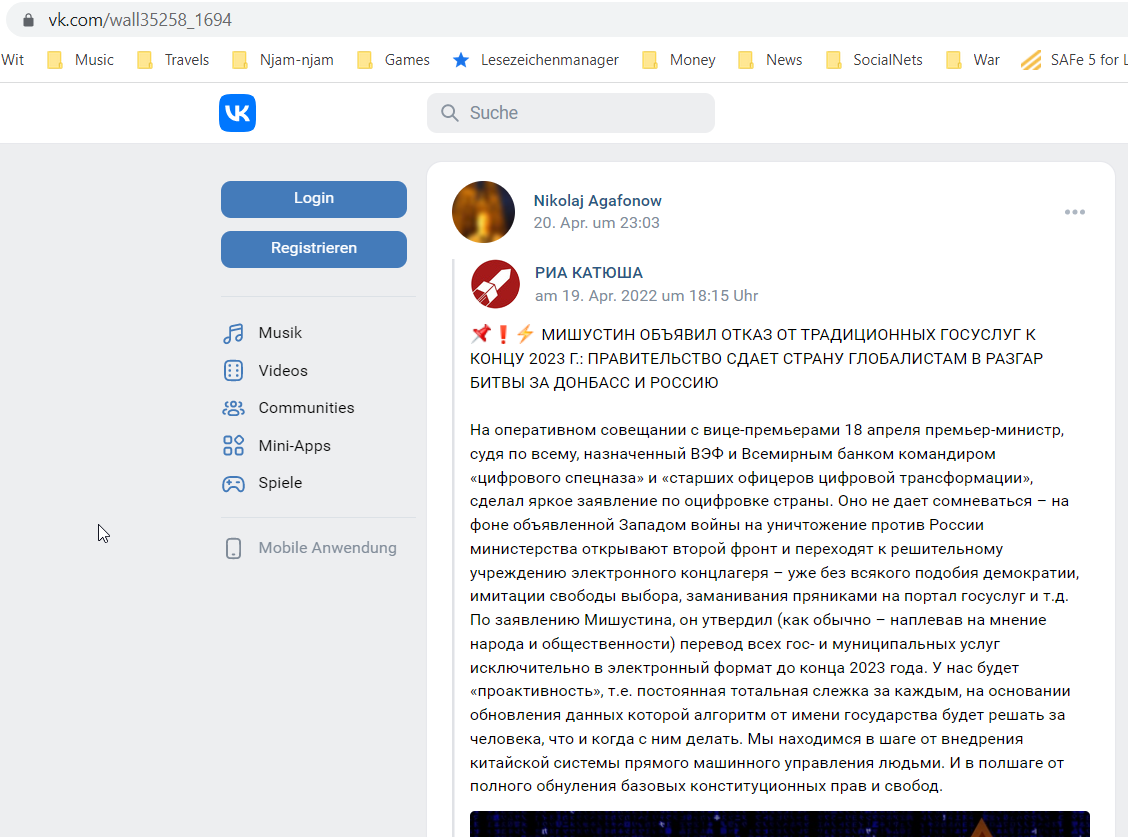Open the Njam-njam bookmarks folder
The width and height of the screenshot is (1128, 837).
[x=283, y=60]
